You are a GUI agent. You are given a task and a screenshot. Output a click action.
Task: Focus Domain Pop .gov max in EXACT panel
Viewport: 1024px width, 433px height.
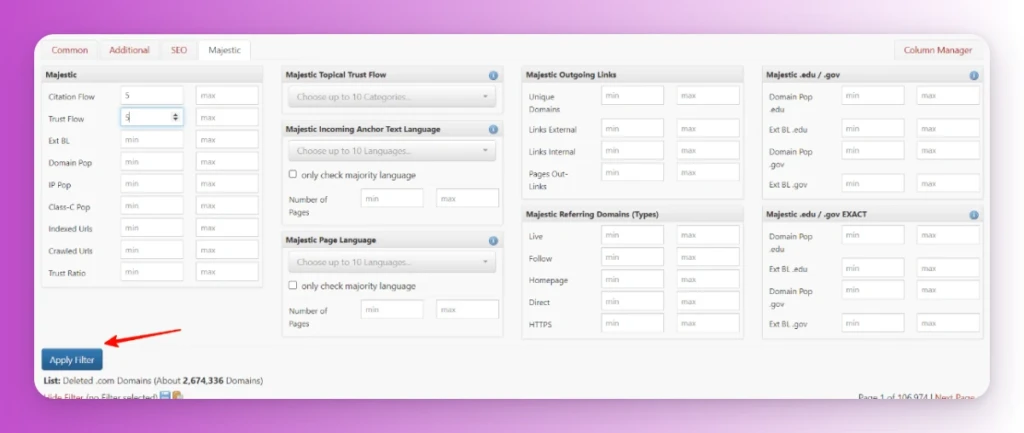click(948, 289)
